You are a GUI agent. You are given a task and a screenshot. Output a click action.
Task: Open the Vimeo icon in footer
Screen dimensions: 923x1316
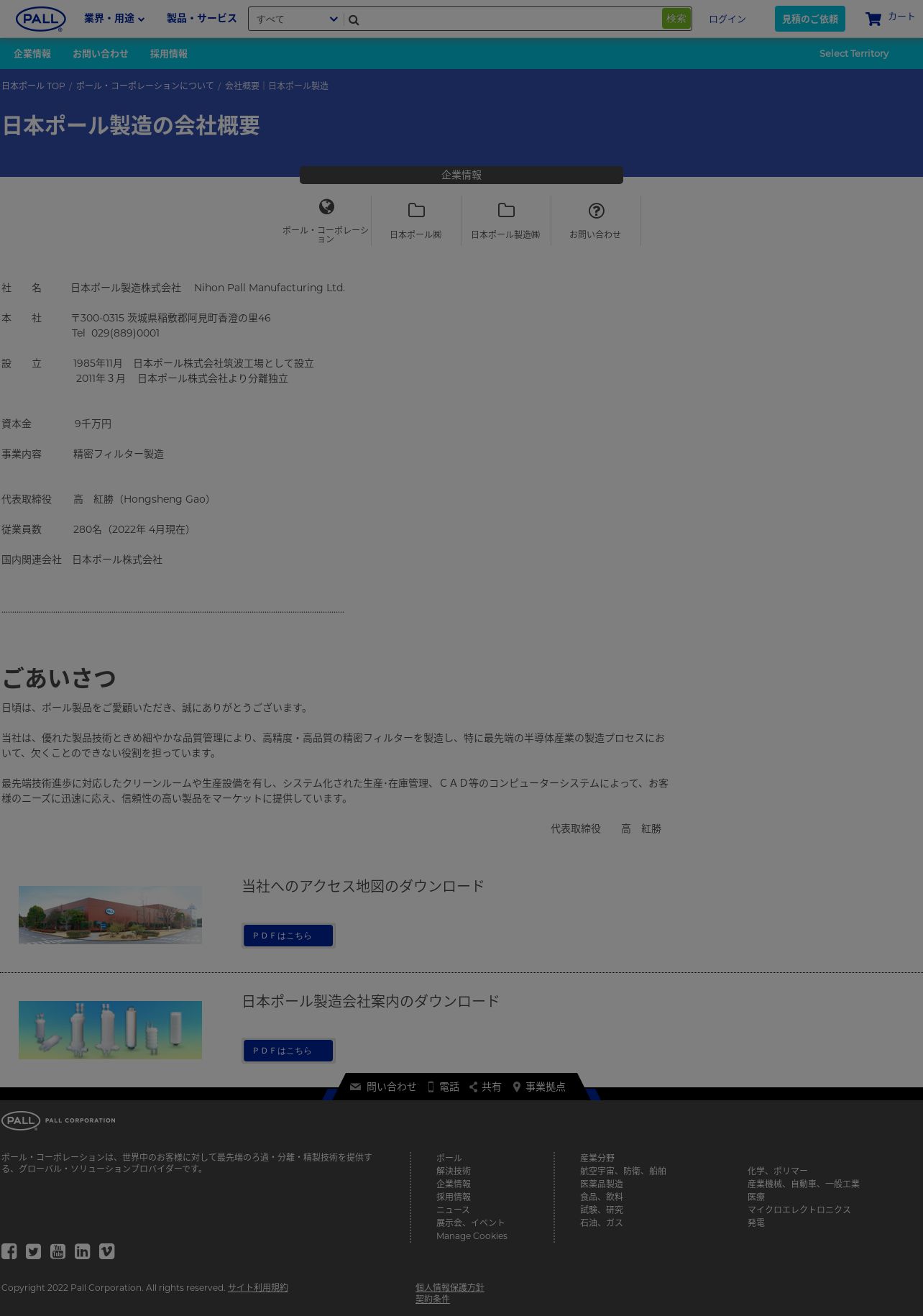106,1251
